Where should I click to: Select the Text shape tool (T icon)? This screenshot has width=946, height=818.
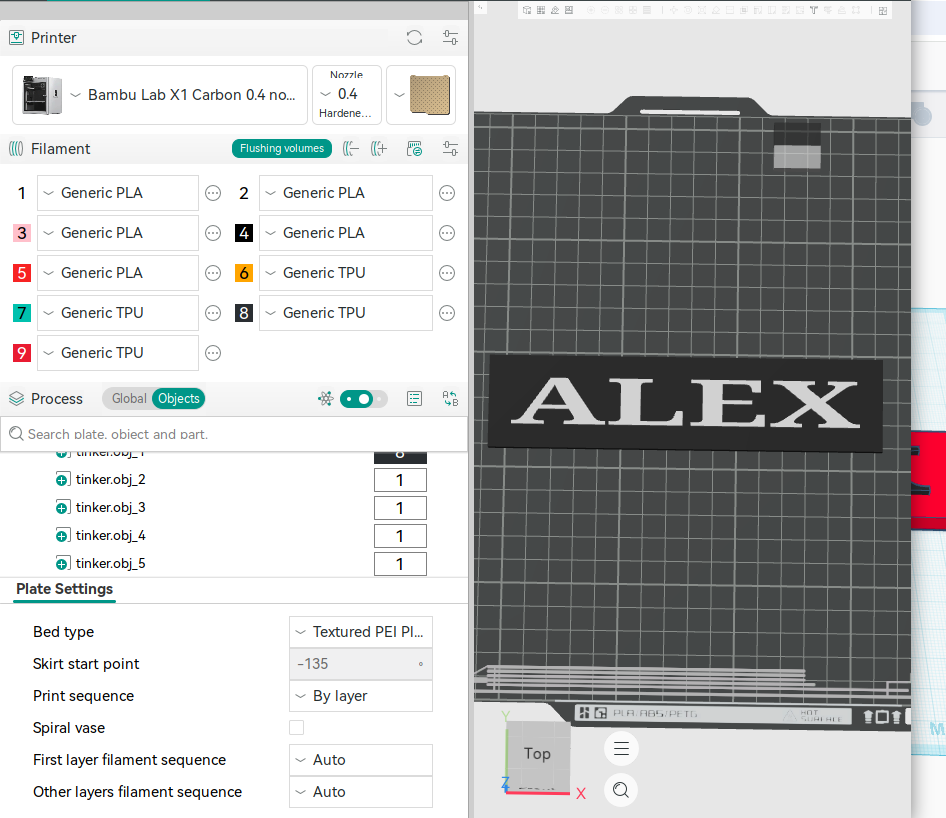[814, 10]
